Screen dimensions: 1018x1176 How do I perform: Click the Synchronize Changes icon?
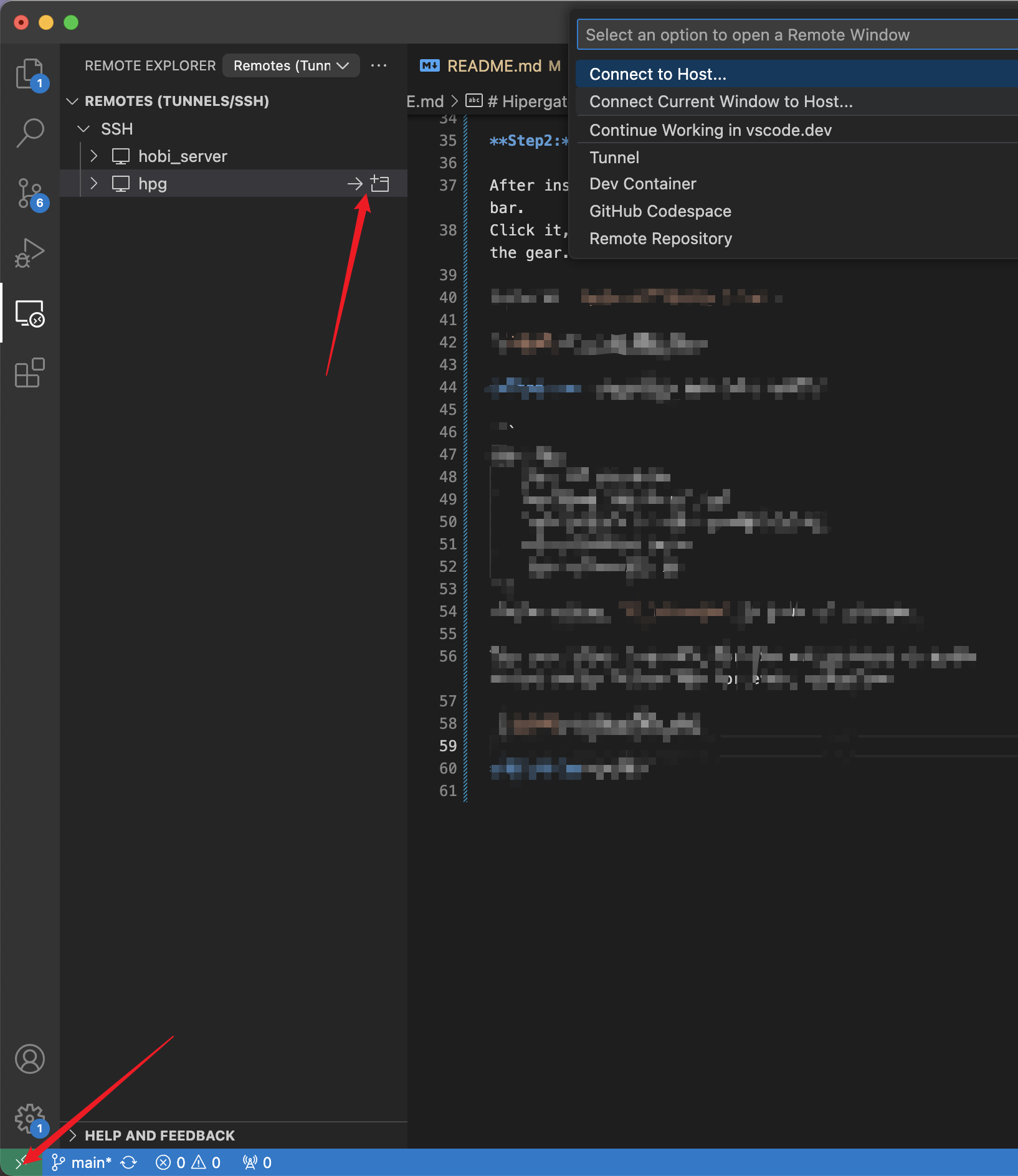[x=129, y=1162]
